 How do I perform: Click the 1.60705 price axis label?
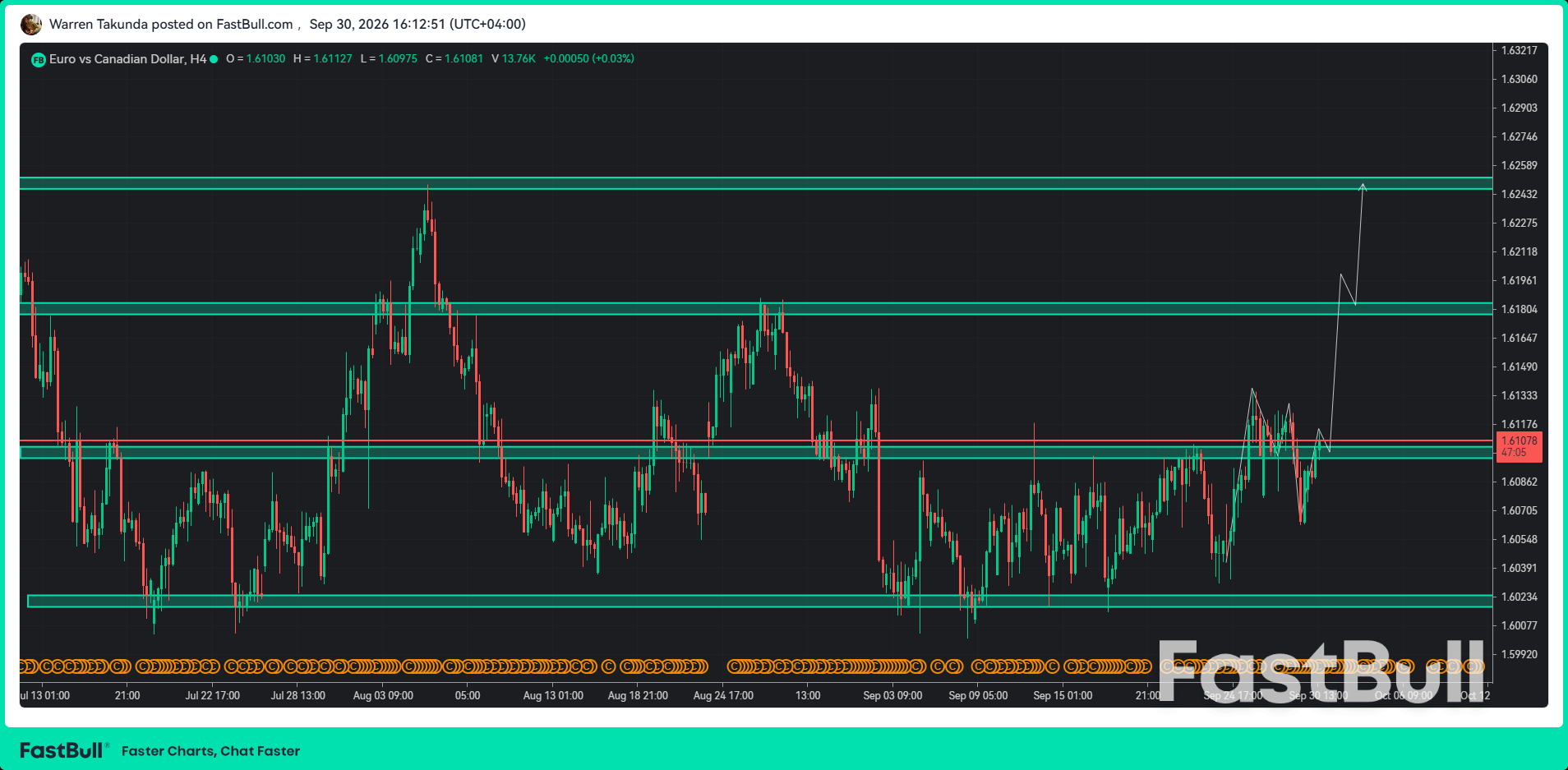pos(1519,510)
